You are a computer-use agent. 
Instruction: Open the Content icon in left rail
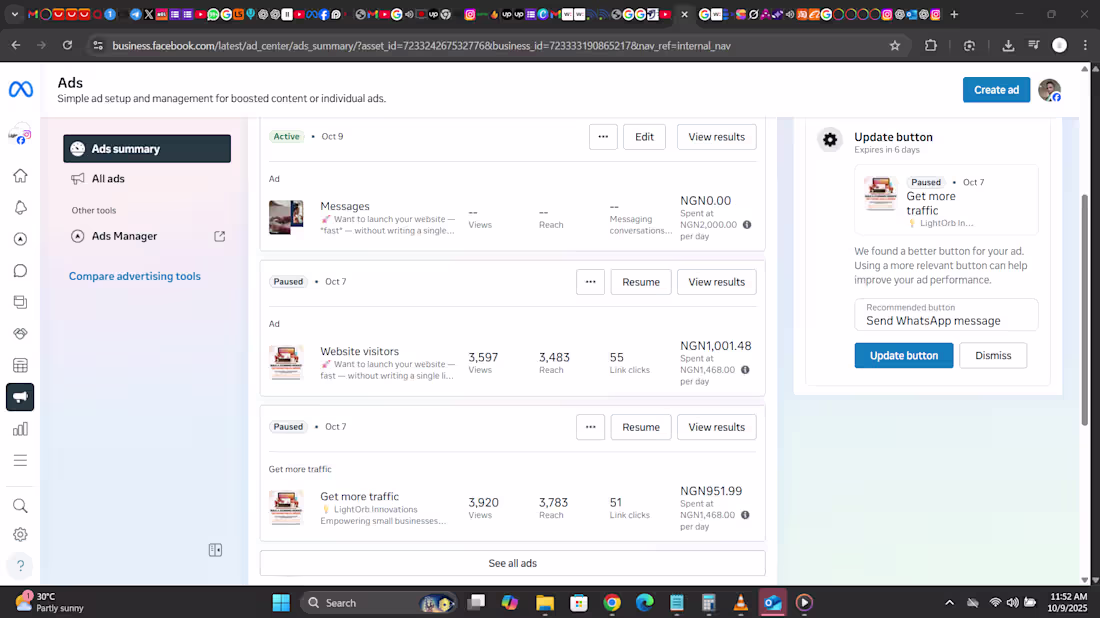pos(20,302)
